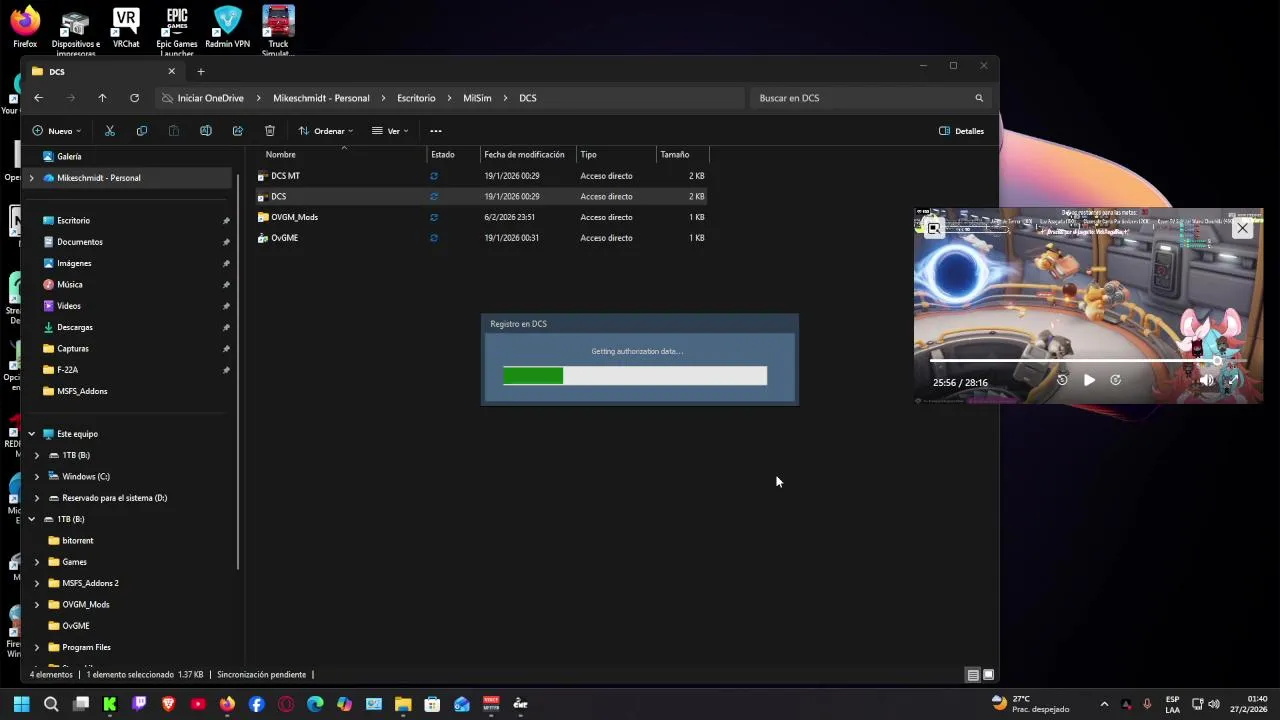Go up one folder level arrow
The width and height of the screenshot is (1280, 720).
click(x=102, y=98)
